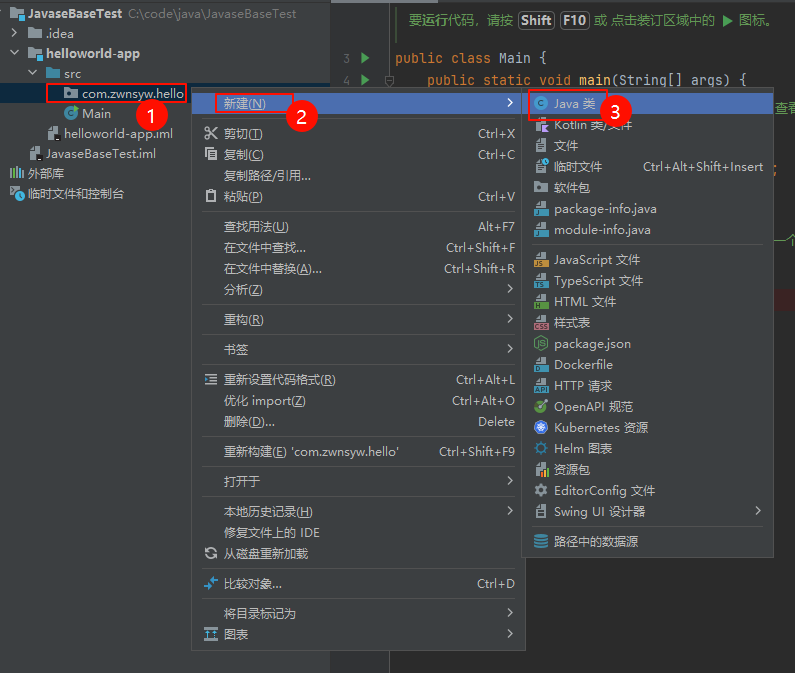Click the Paste clipboard icon
This screenshot has width=795, height=673.
point(210,196)
